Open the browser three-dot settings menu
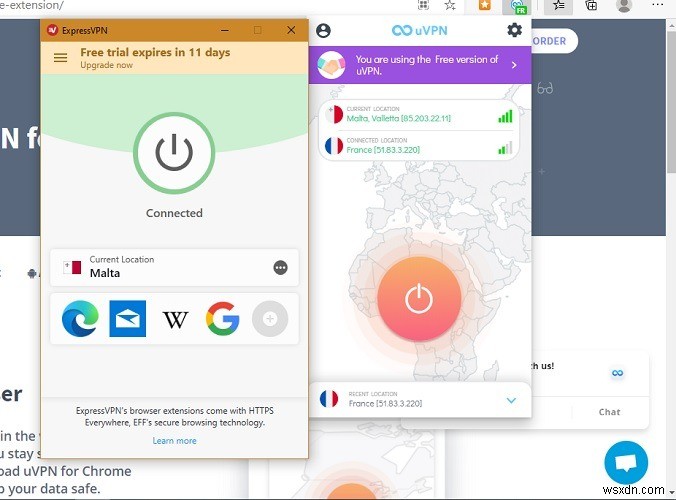The image size is (676, 500). (x=658, y=4)
